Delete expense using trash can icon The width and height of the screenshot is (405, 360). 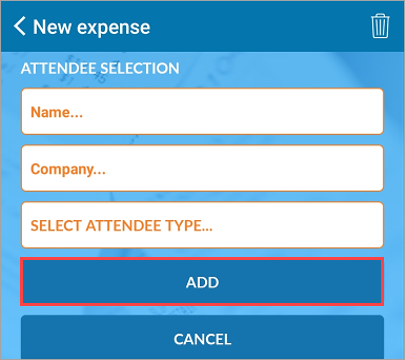[380, 26]
